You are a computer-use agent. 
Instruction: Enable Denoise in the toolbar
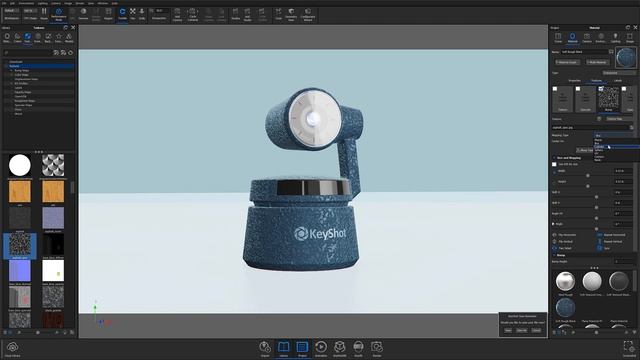(83, 14)
